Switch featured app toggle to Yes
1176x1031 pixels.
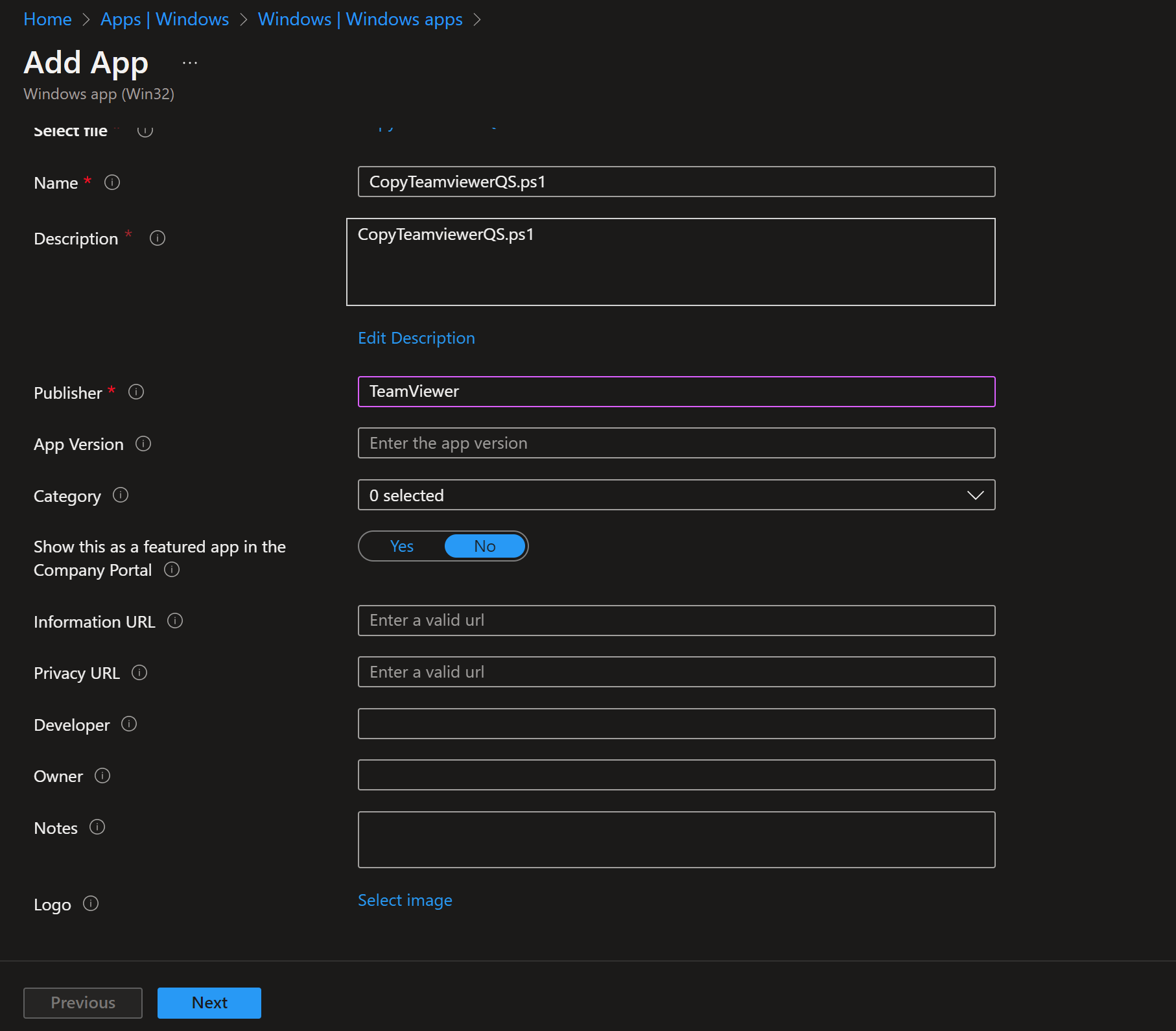[x=401, y=546]
